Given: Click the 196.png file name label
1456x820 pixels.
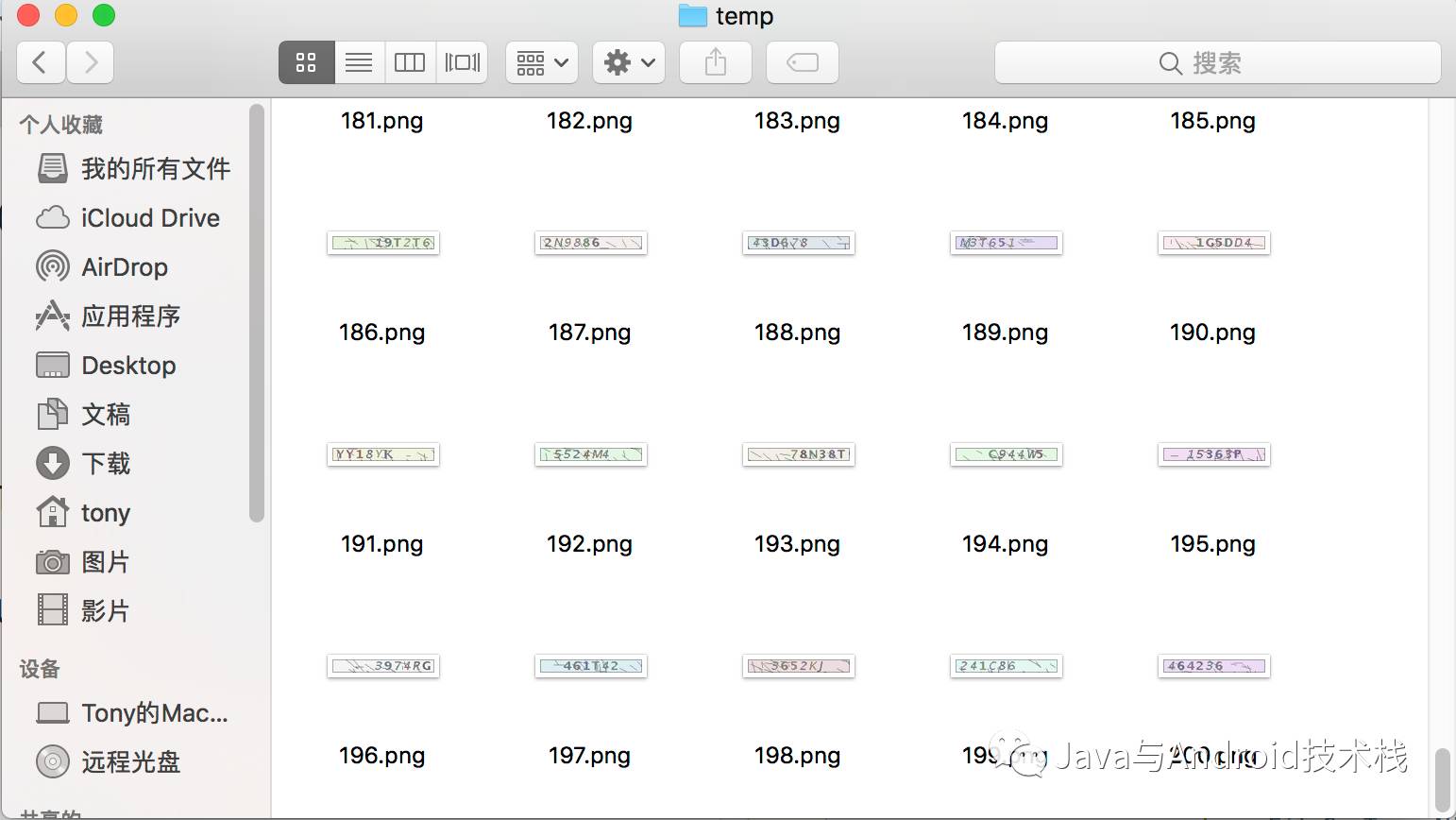Looking at the screenshot, I should point(382,757).
